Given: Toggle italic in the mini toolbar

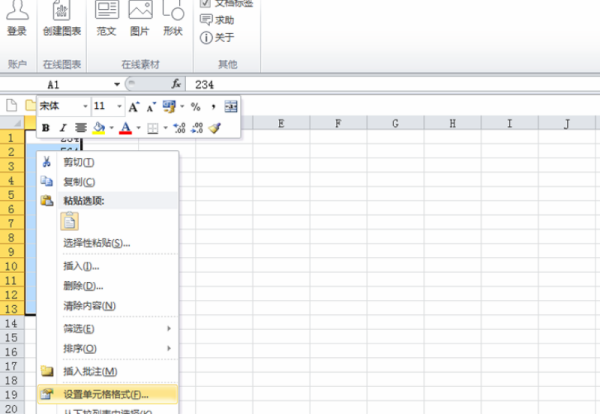Looking at the screenshot, I should point(63,128).
